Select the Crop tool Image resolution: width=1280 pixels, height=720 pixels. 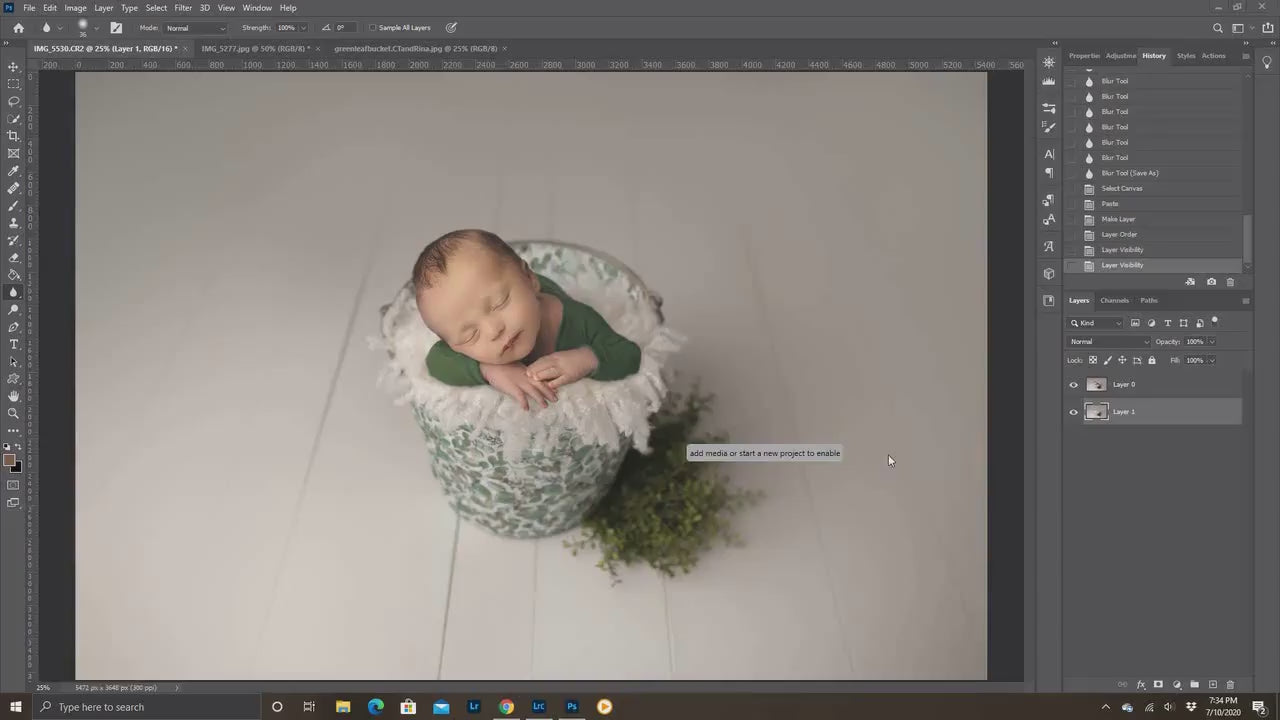13,135
